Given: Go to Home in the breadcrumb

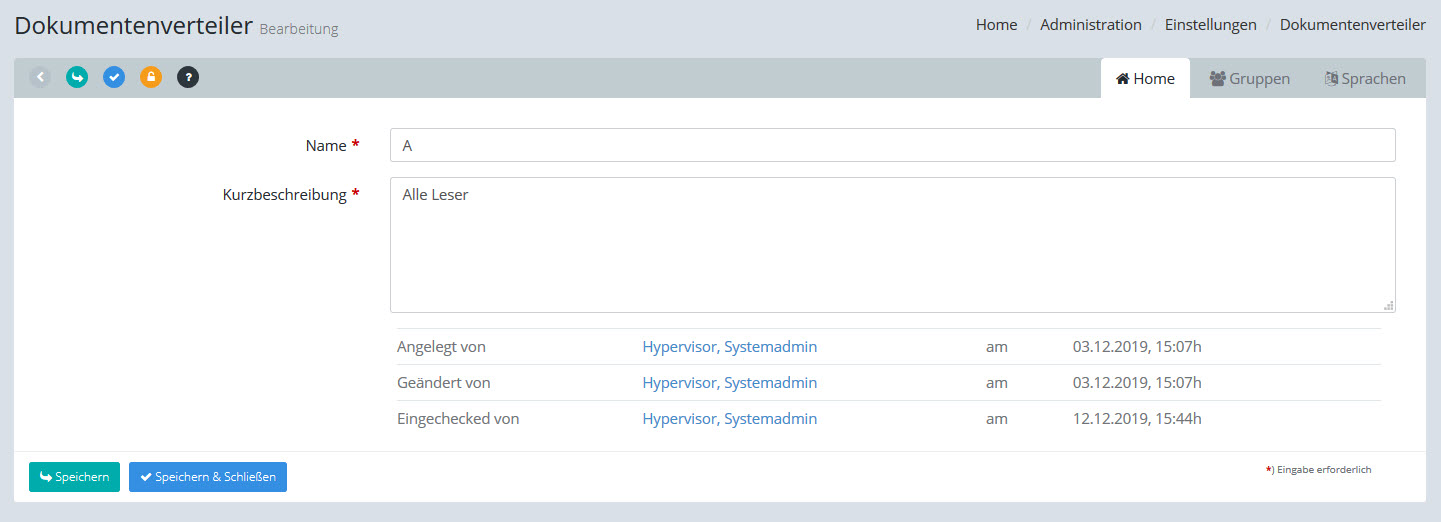Looking at the screenshot, I should coord(996,25).
